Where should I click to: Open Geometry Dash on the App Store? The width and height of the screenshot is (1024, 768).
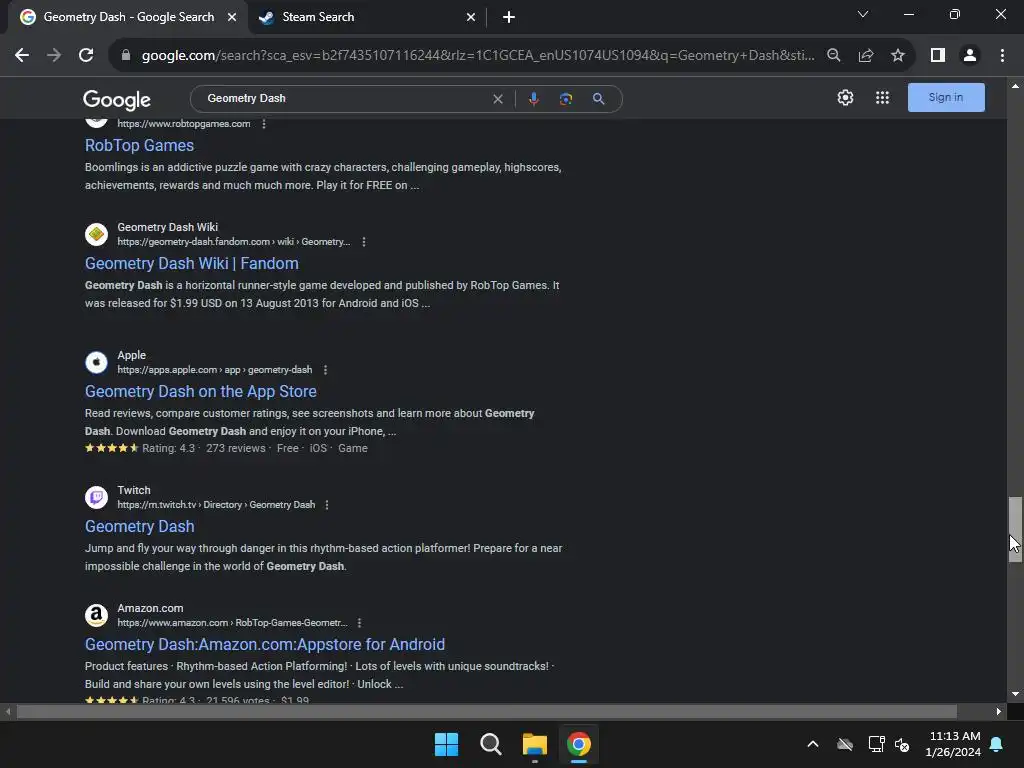pyautogui.click(x=200, y=391)
